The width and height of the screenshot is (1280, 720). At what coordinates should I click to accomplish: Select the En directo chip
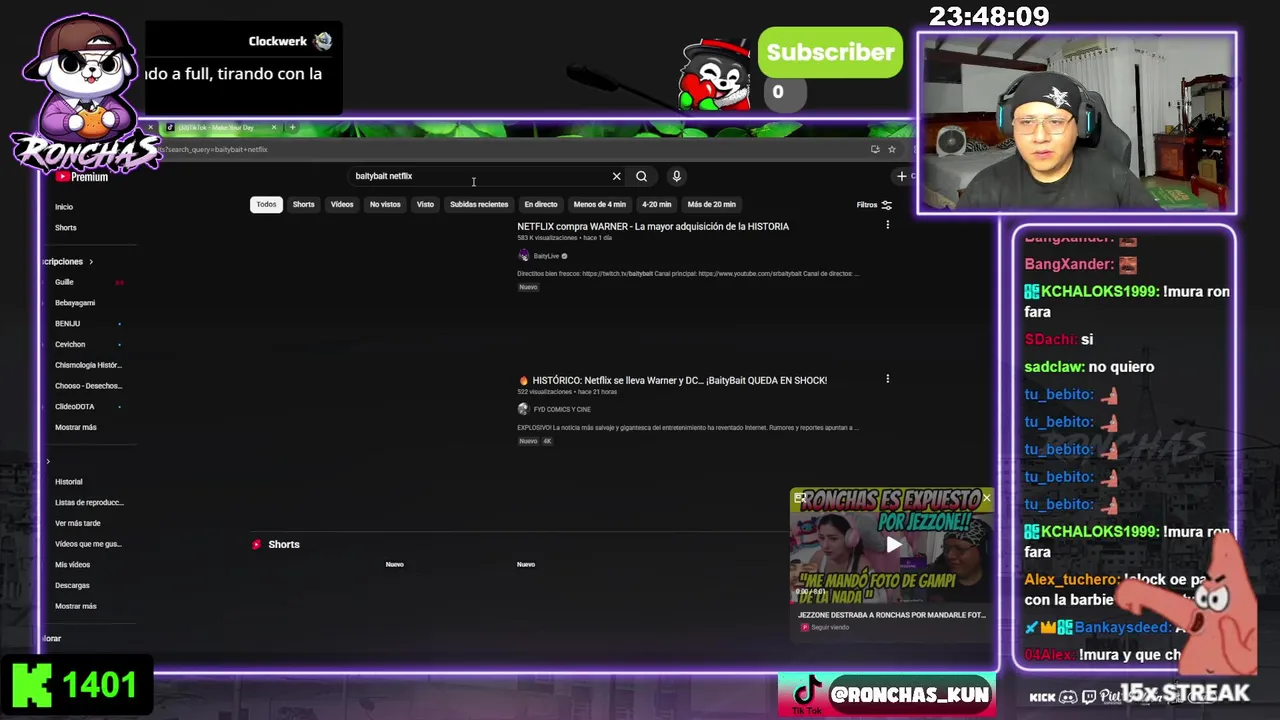click(x=541, y=204)
